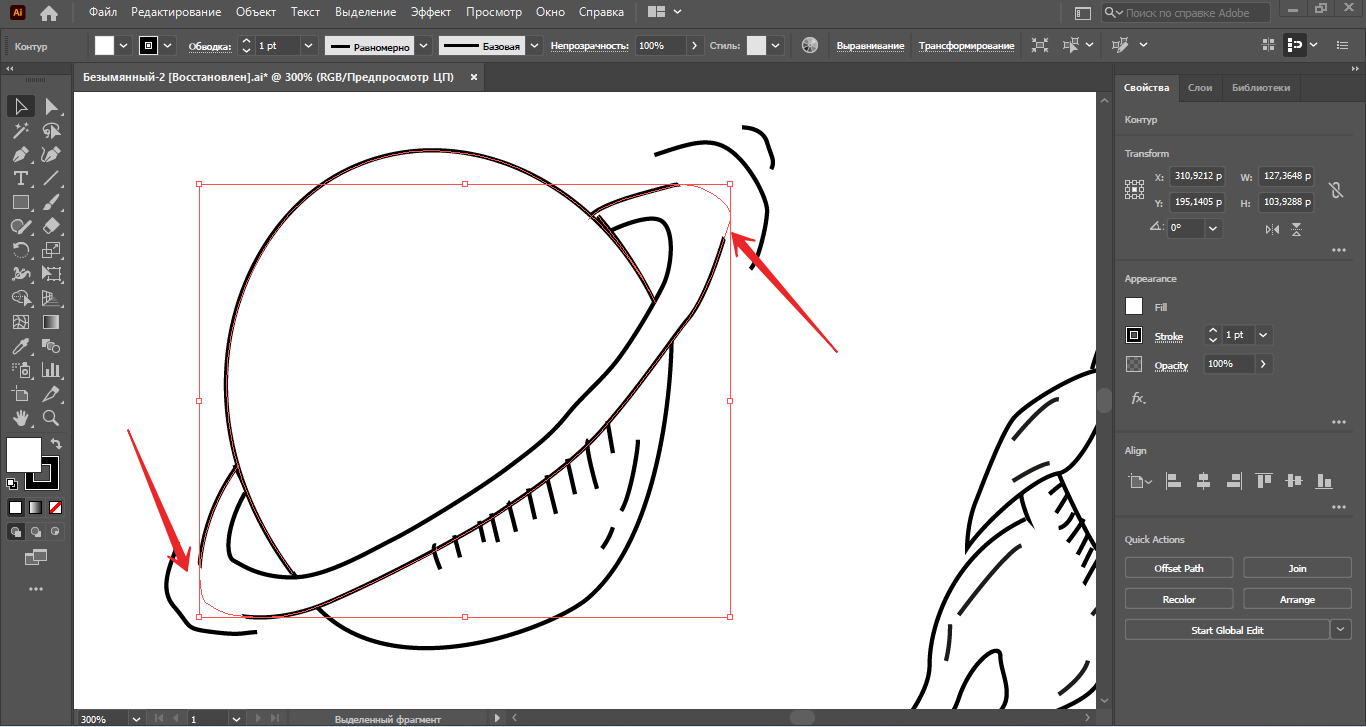
Task: Open the Файл menu
Action: click(102, 12)
